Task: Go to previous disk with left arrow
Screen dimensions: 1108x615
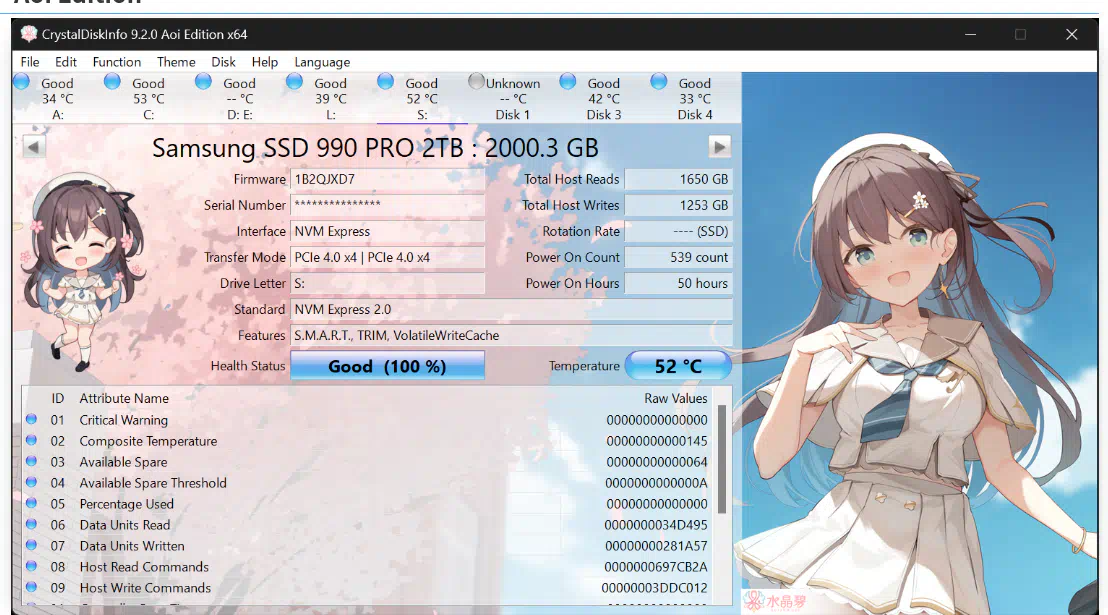Action: (34, 147)
